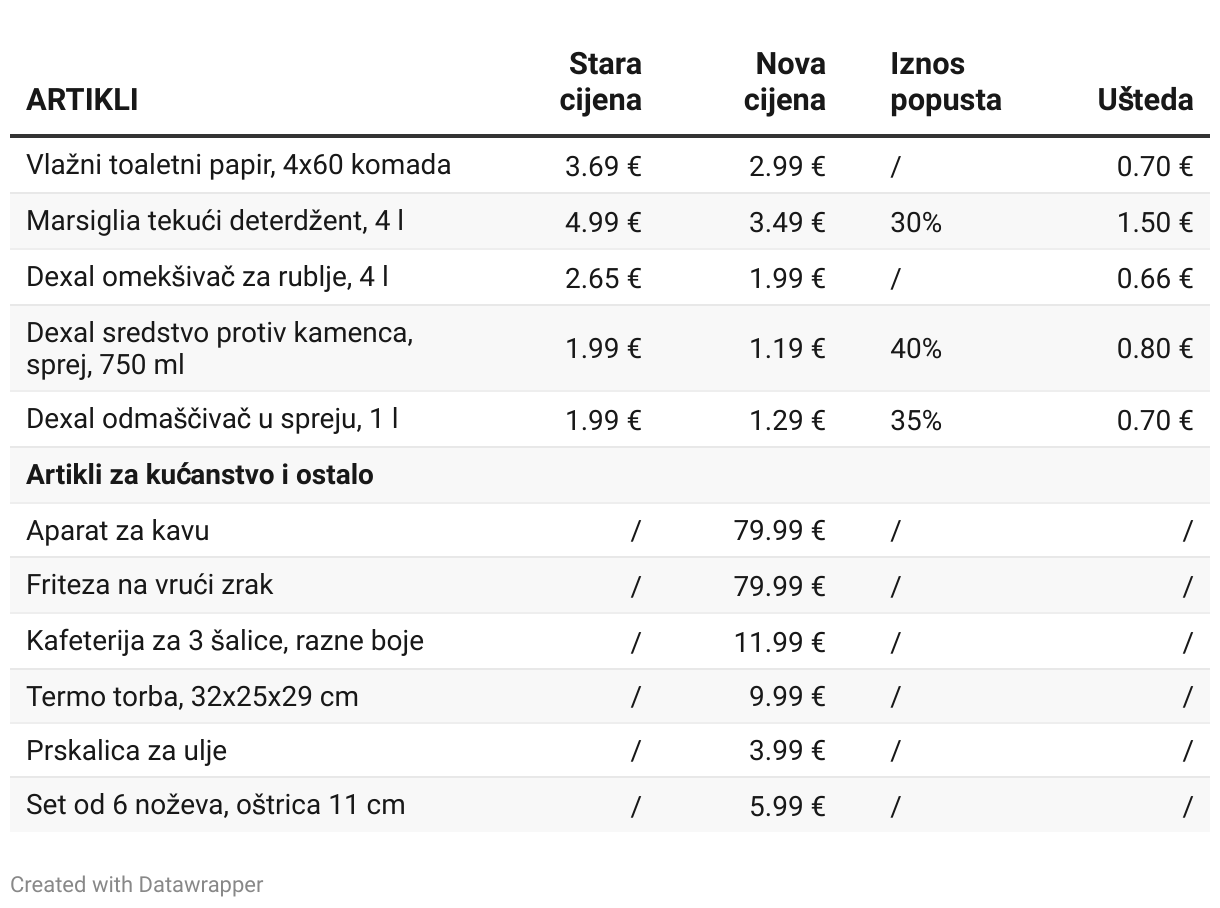Screen dimensions: 1220x908
Task: Click the 1.50 € savings value
Action: coord(1155,222)
